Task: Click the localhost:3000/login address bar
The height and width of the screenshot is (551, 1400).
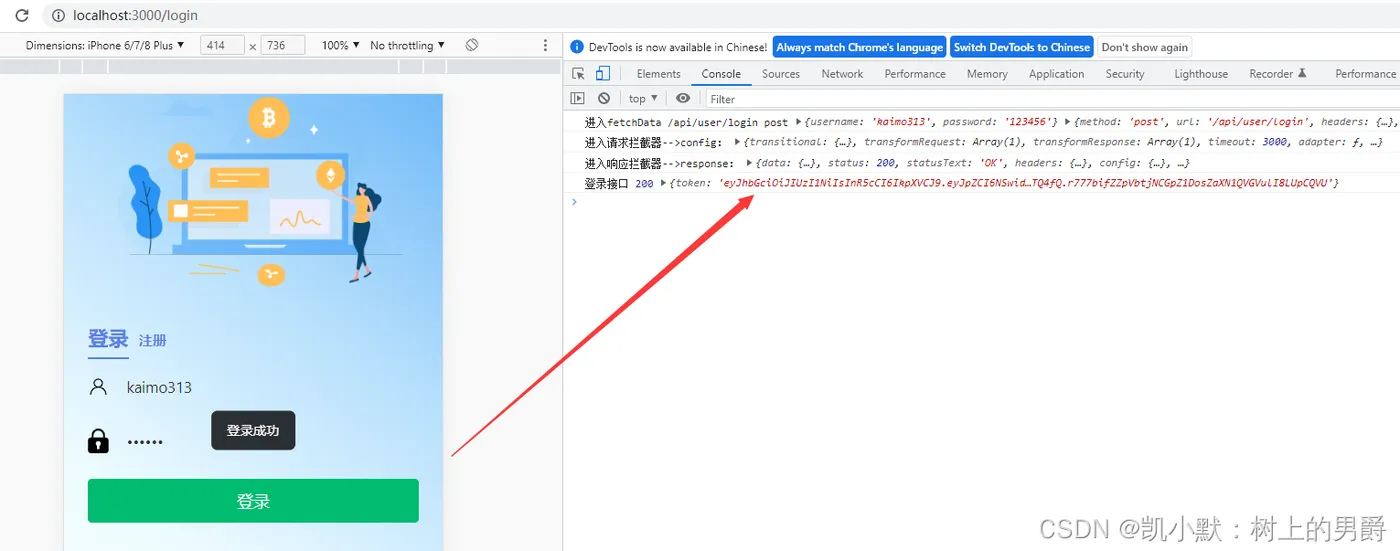Action: [136, 16]
